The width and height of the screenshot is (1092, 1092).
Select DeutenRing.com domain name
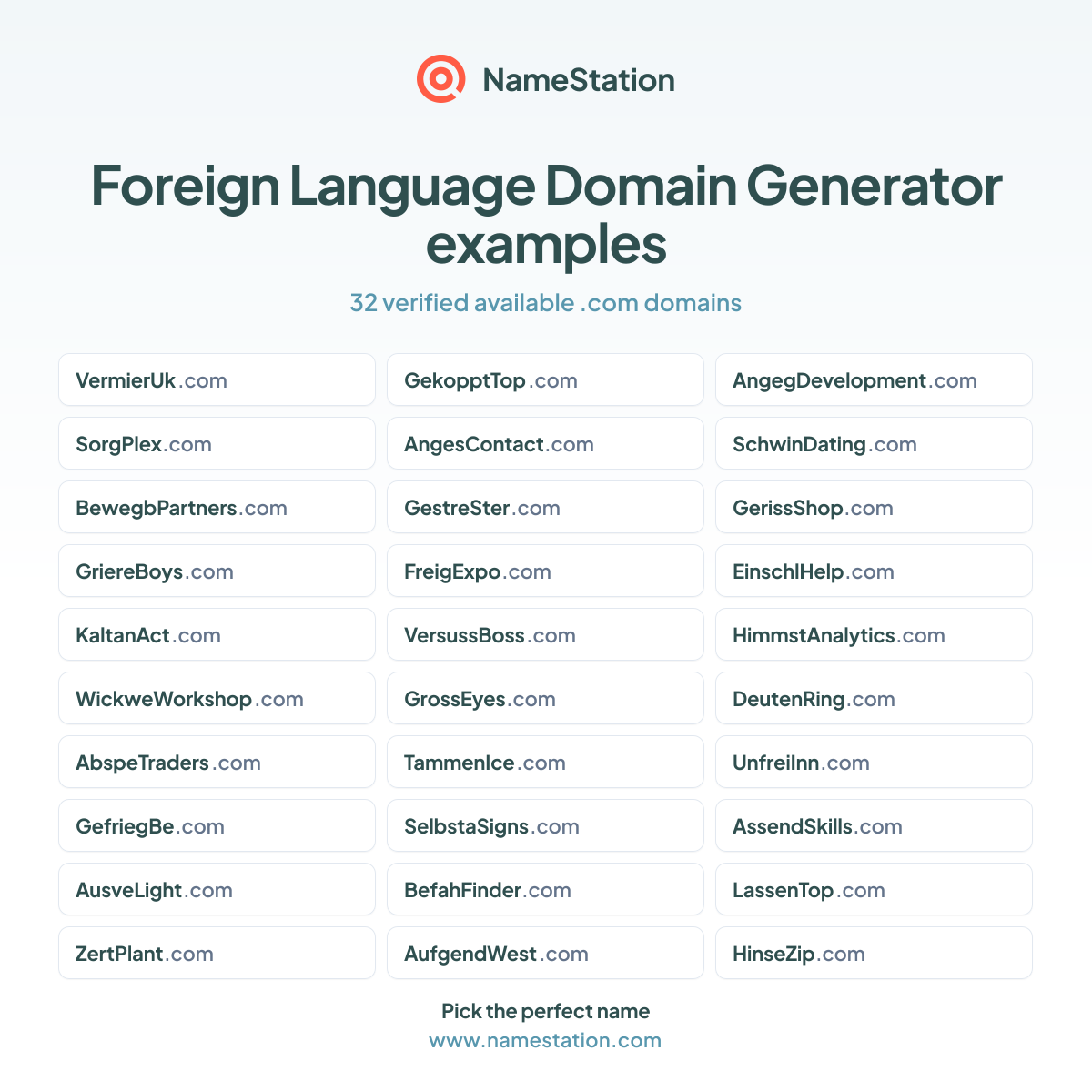(875, 698)
